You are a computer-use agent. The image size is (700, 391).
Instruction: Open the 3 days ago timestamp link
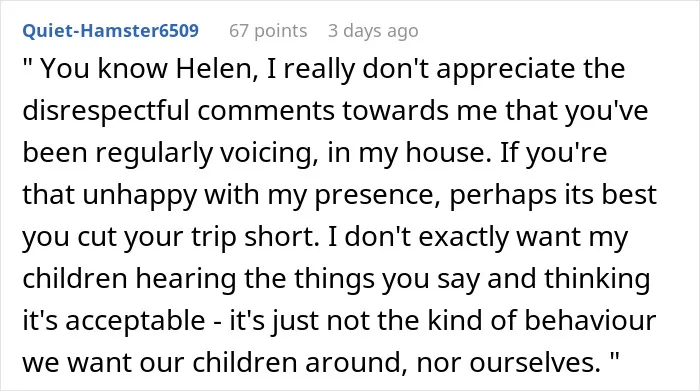pyautogui.click(x=373, y=31)
